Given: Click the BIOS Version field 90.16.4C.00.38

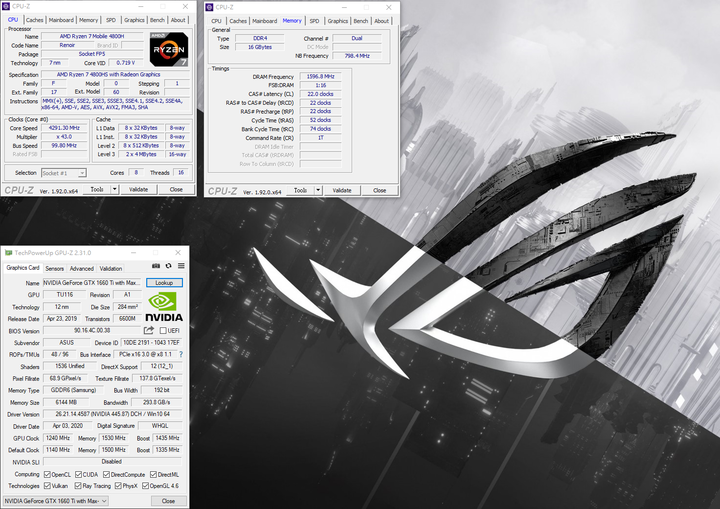Looking at the screenshot, I should [x=92, y=330].
